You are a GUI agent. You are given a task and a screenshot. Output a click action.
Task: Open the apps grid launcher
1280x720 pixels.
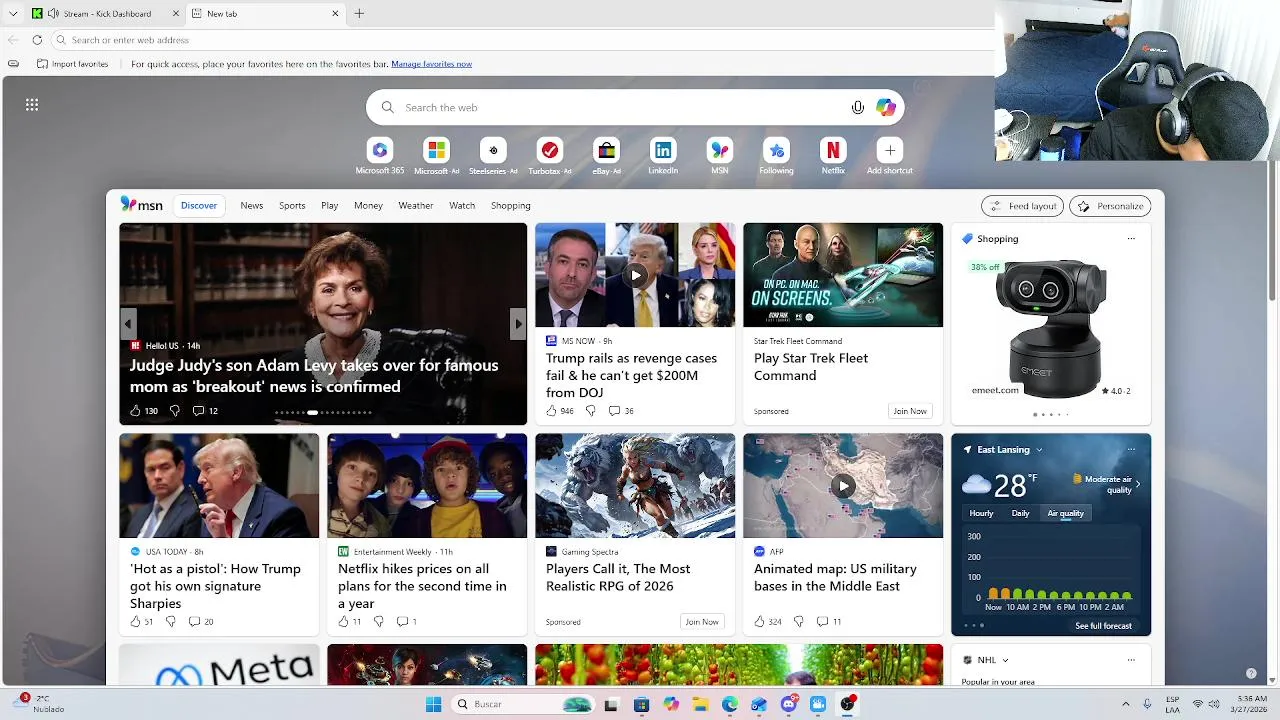32,104
